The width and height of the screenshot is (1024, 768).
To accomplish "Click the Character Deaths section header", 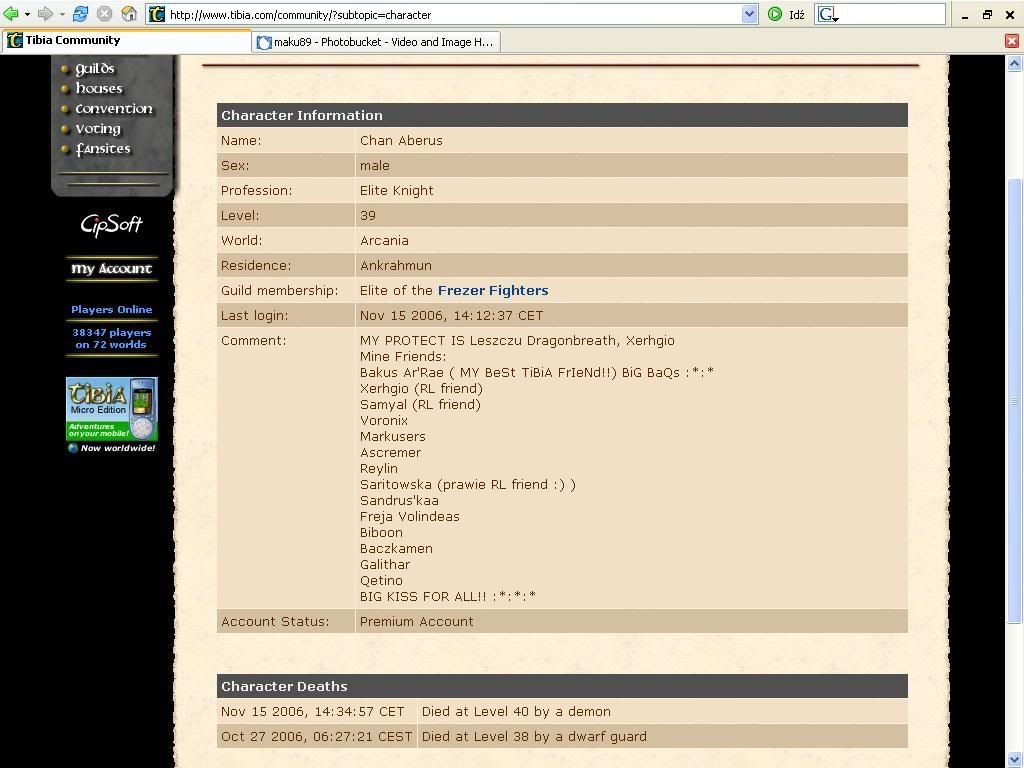I will (562, 686).
